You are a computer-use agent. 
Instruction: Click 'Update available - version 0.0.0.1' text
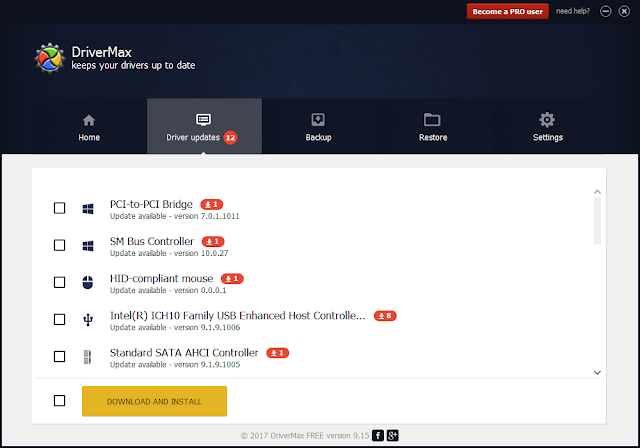click(168, 291)
